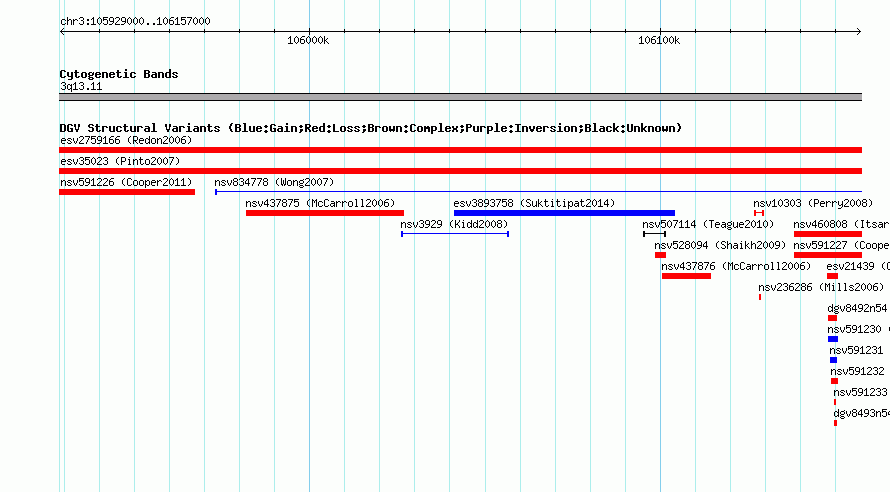Viewport: 890px width, 492px height.
Task: Select nsv591231 variant label
Action: 856,350
